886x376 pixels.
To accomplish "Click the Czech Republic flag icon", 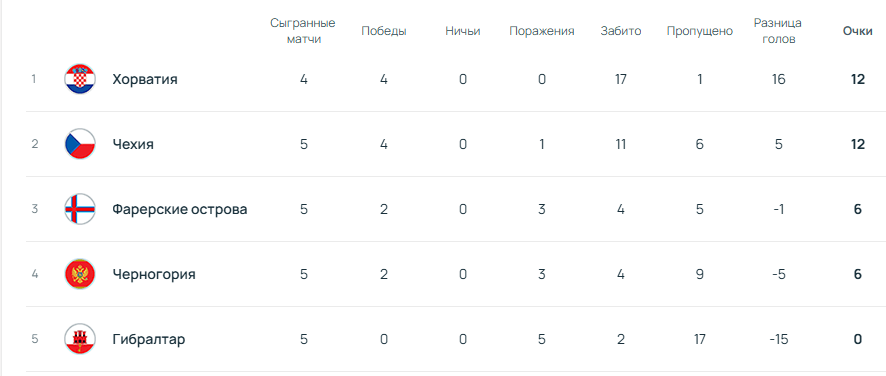I will tap(80, 144).
